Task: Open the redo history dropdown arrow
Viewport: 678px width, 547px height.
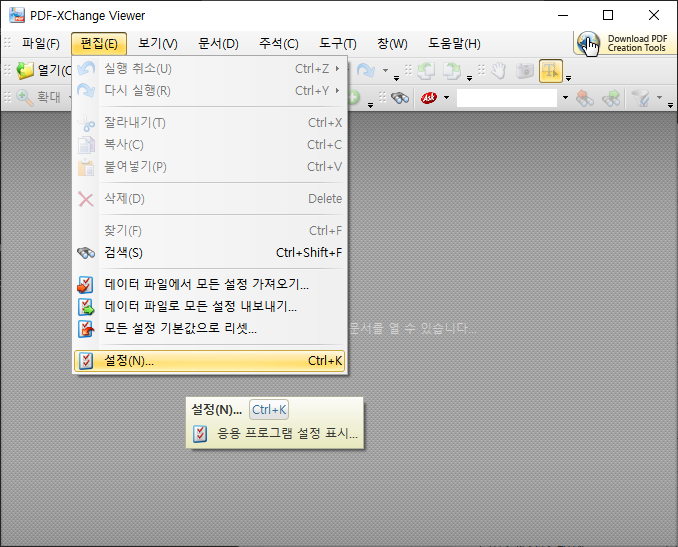Action: 385,70
